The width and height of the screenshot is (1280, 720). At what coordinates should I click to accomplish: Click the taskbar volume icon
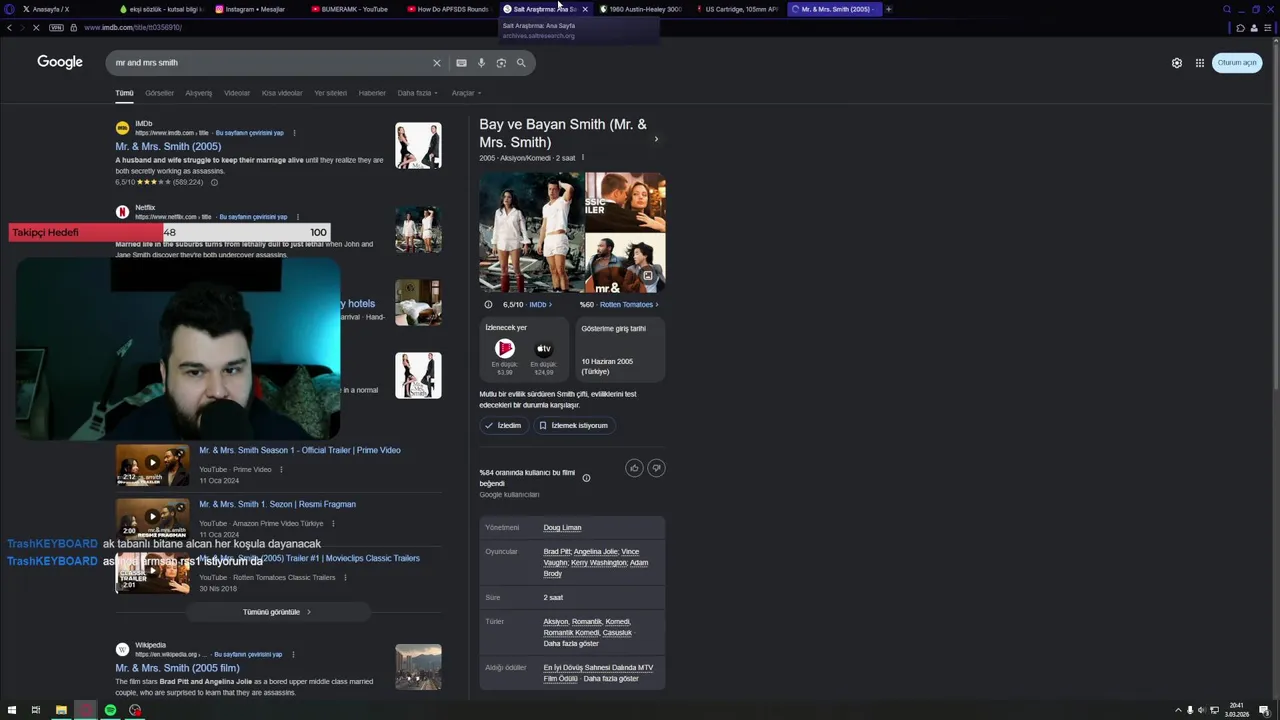tap(1201, 711)
